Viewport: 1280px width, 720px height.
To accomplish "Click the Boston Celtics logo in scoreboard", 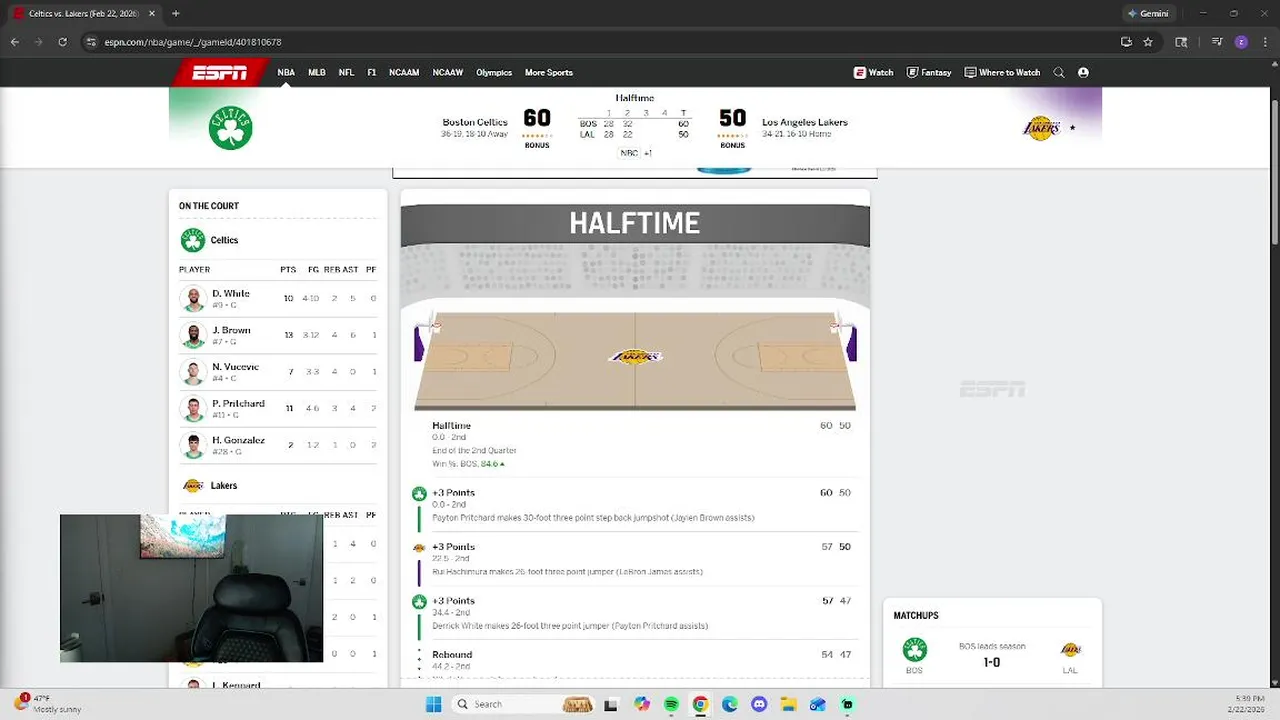I will tap(230, 128).
